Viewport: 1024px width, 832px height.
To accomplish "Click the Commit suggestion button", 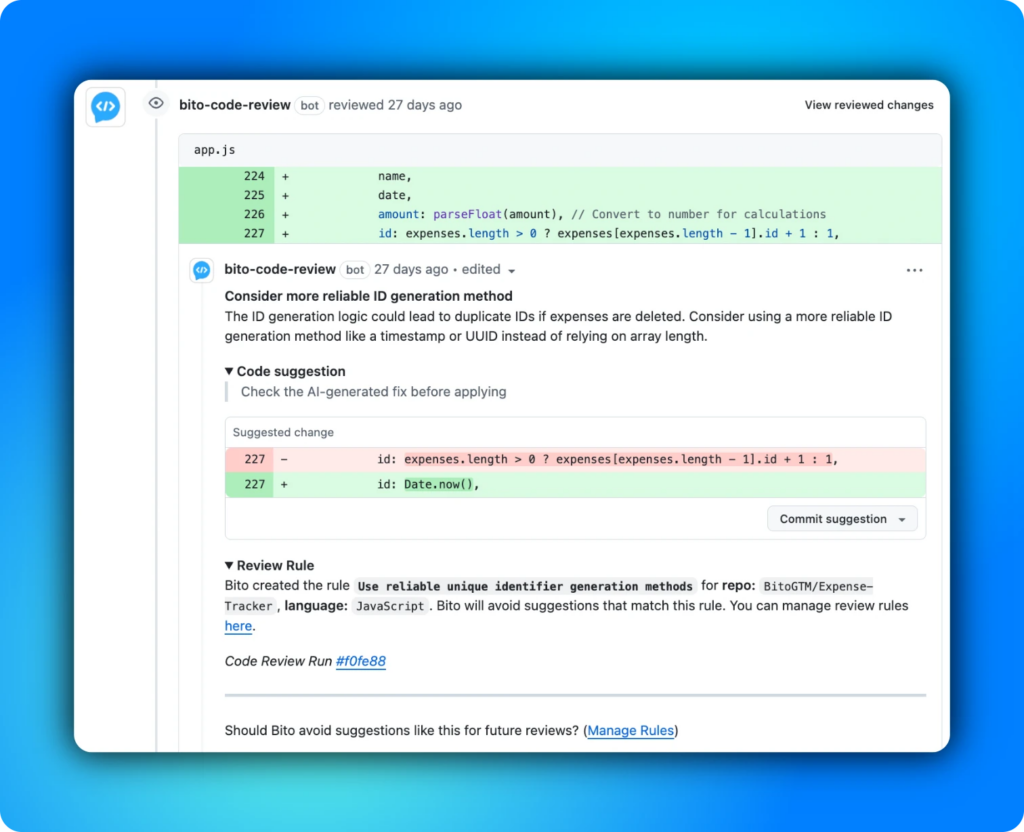I will click(x=835, y=518).
